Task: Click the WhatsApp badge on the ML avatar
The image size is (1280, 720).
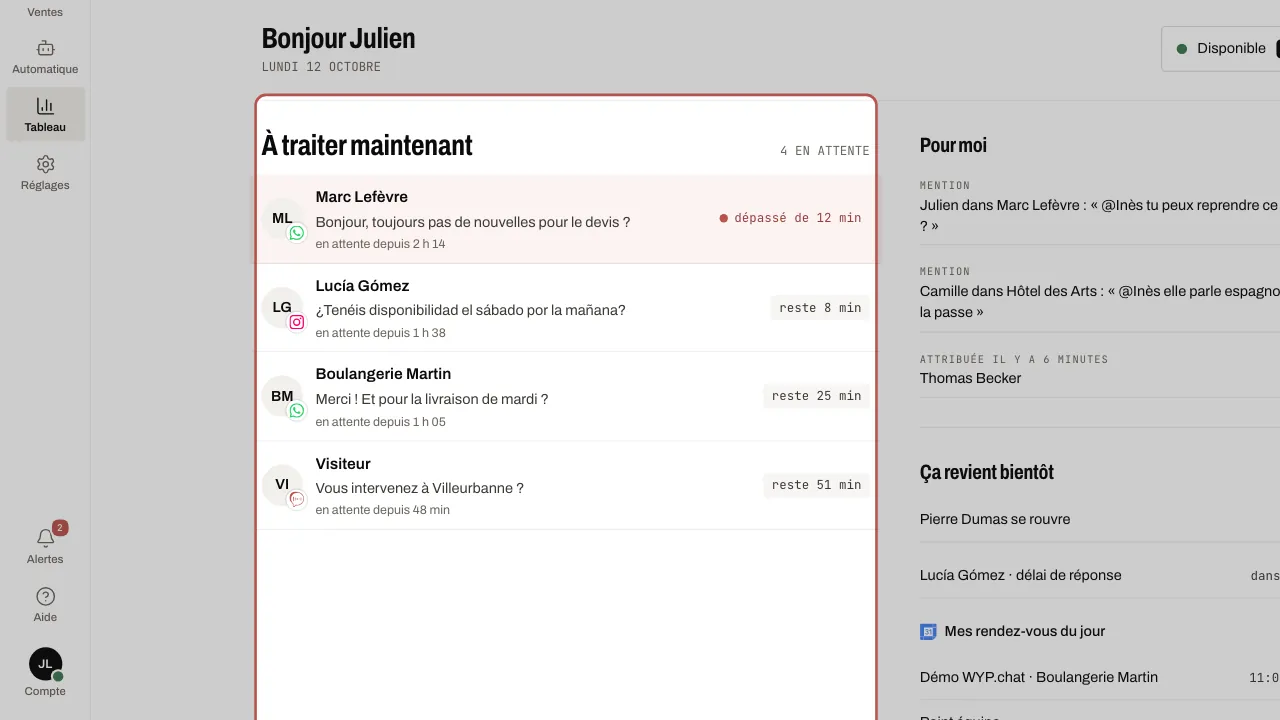Action: [x=297, y=233]
